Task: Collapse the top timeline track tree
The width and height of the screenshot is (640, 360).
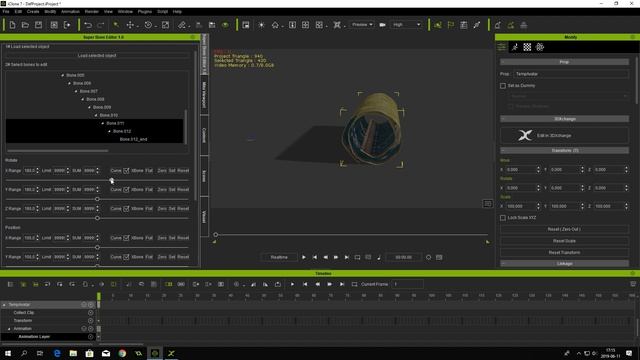Action: point(4,305)
